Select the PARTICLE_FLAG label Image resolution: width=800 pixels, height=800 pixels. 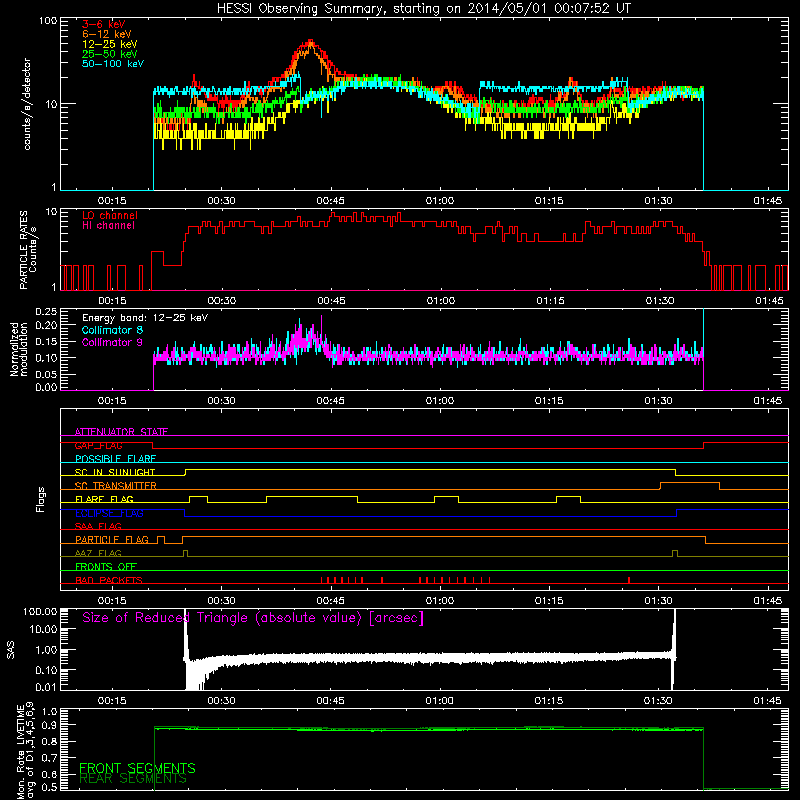112,539
